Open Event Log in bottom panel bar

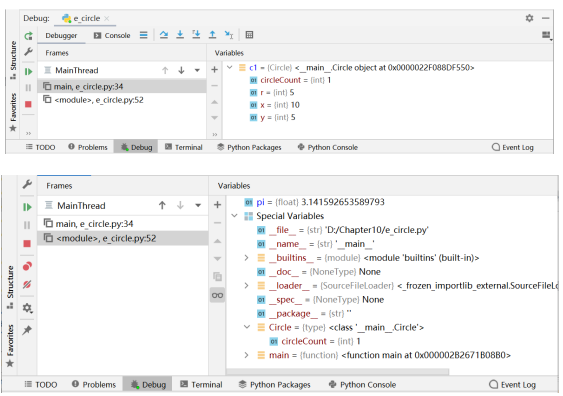512,385
